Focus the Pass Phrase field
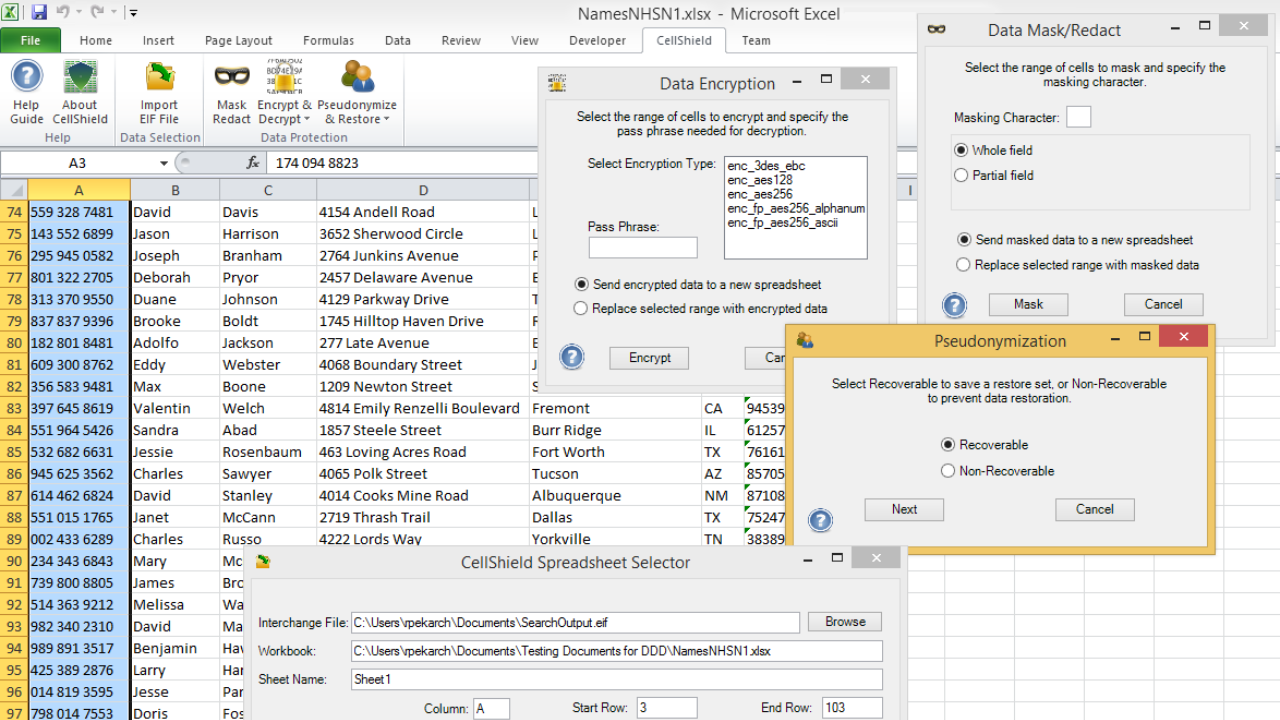 643,247
